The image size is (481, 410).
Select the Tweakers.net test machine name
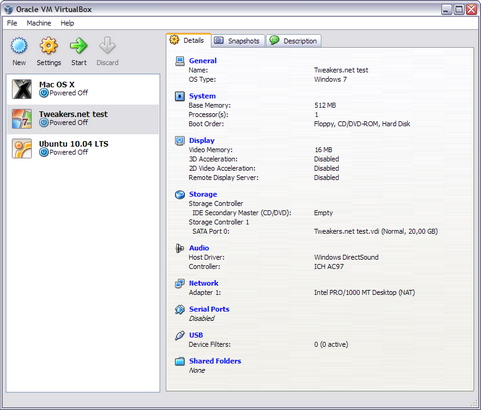coord(73,114)
